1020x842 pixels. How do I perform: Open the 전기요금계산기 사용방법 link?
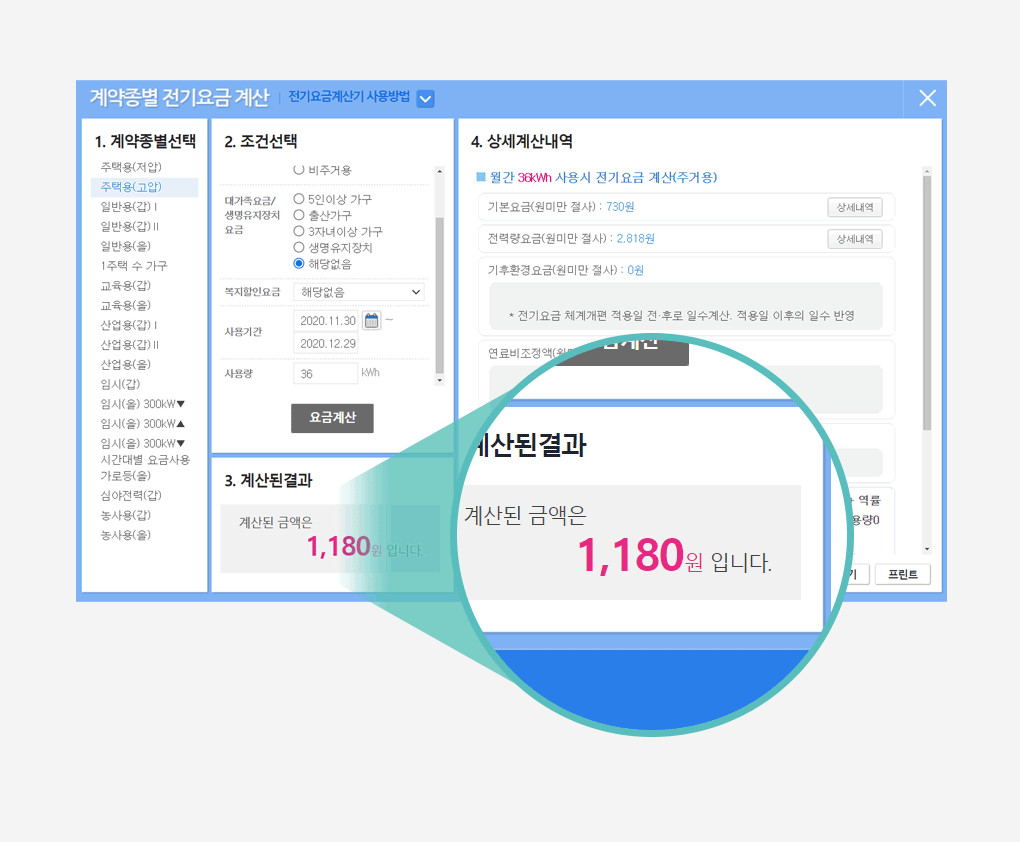click(x=349, y=98)
